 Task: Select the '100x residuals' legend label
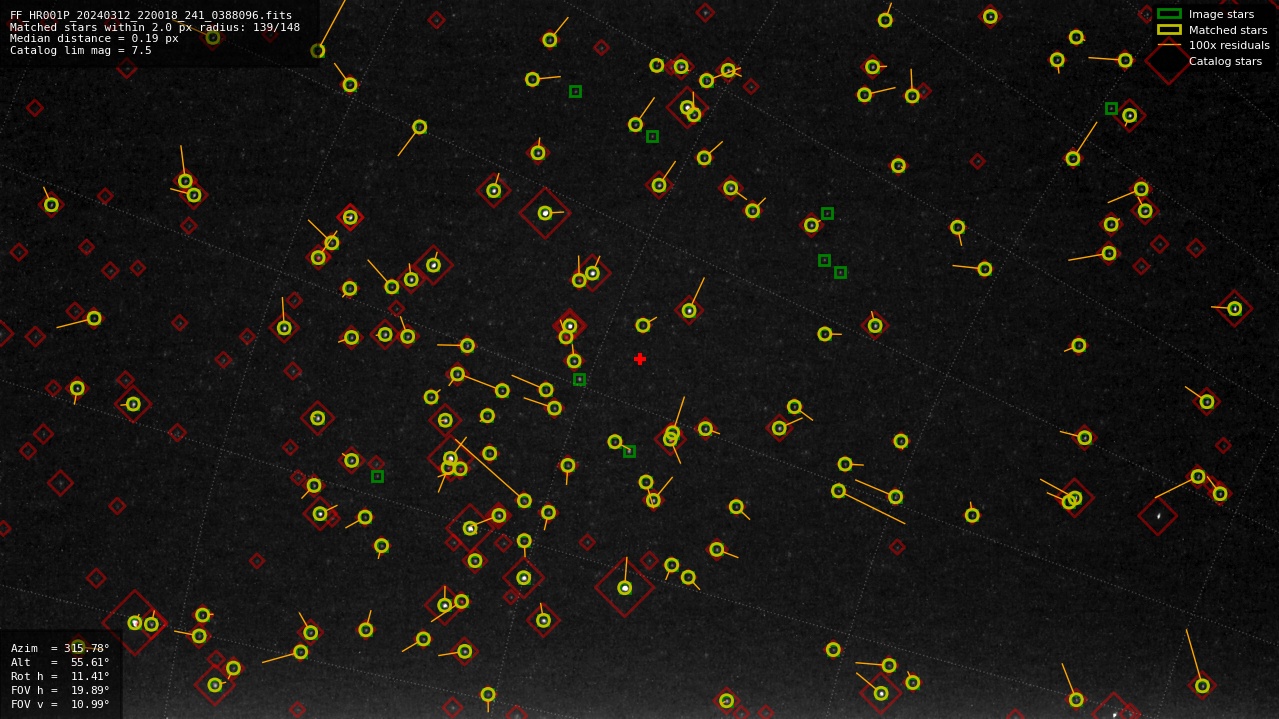1229,45
